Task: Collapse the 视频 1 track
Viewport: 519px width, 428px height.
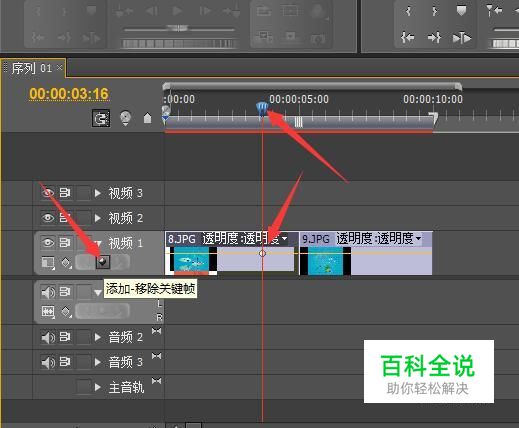Action: [x=98, y=243]
